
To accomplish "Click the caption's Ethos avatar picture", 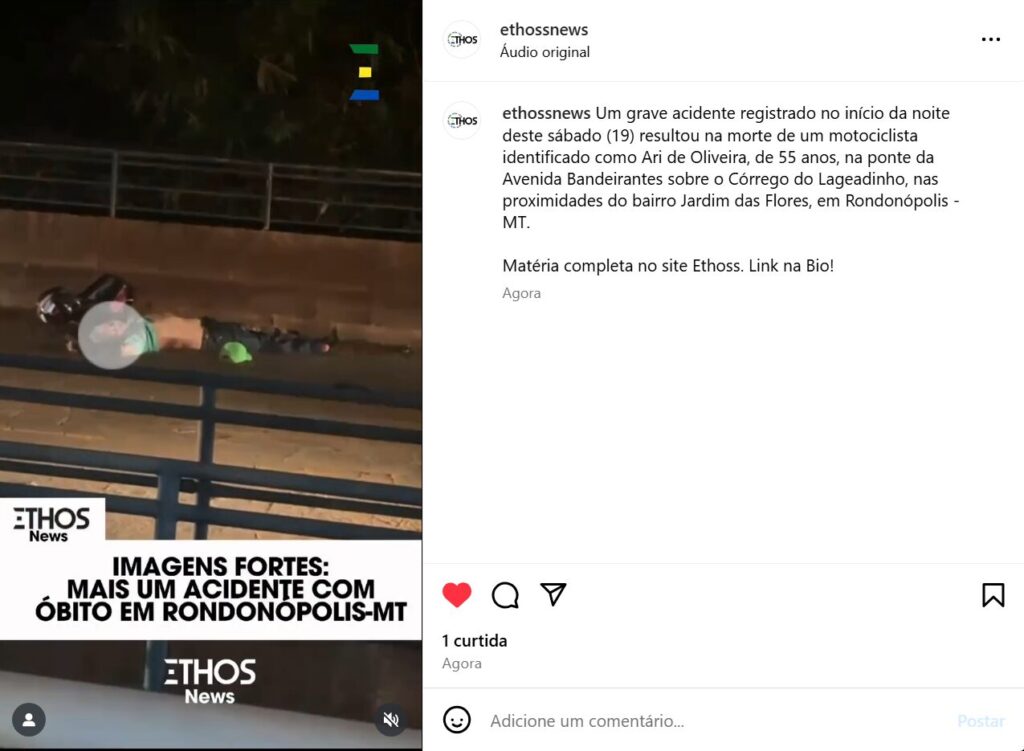I will point(462,121).
